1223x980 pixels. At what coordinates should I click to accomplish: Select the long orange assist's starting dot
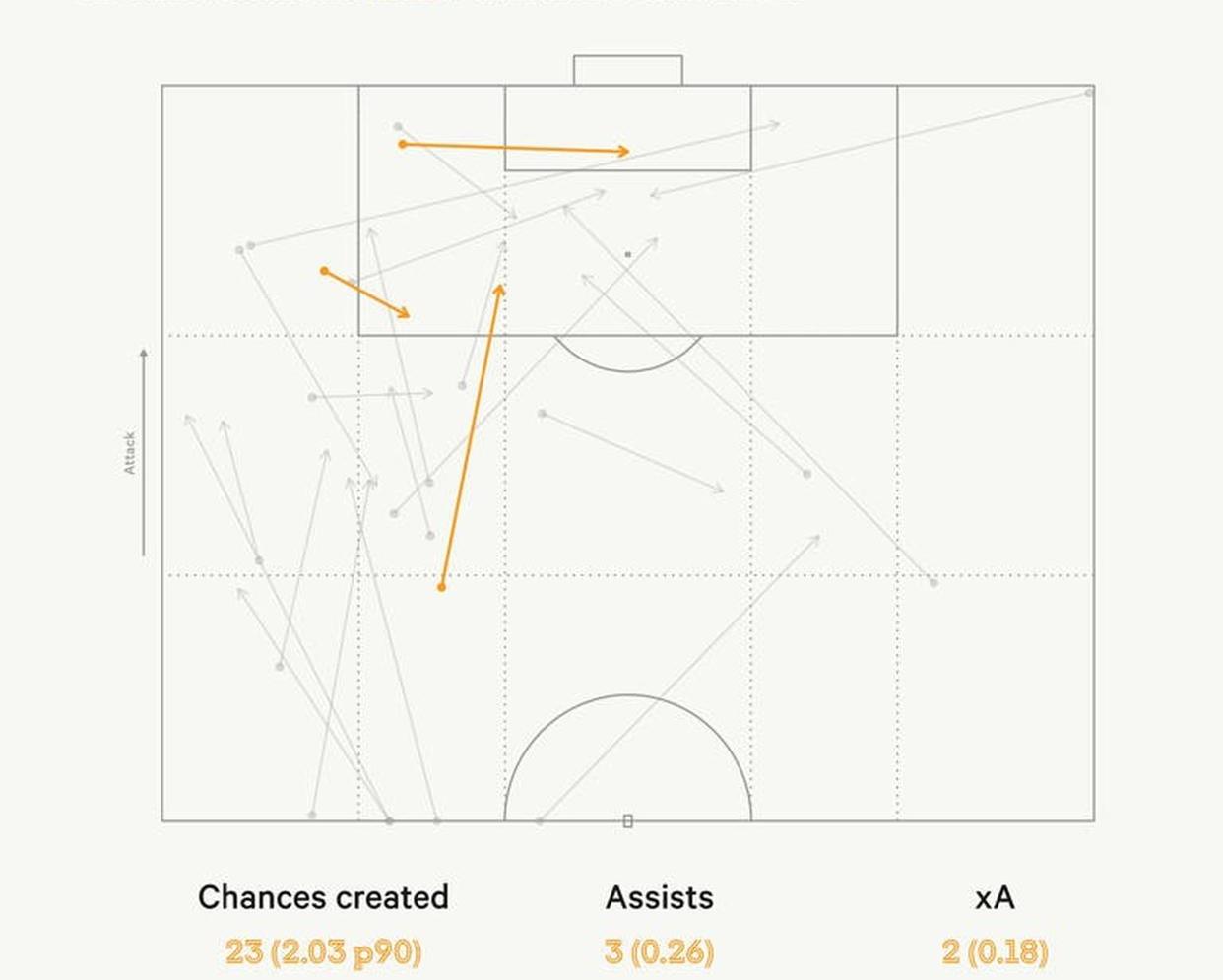442,587
